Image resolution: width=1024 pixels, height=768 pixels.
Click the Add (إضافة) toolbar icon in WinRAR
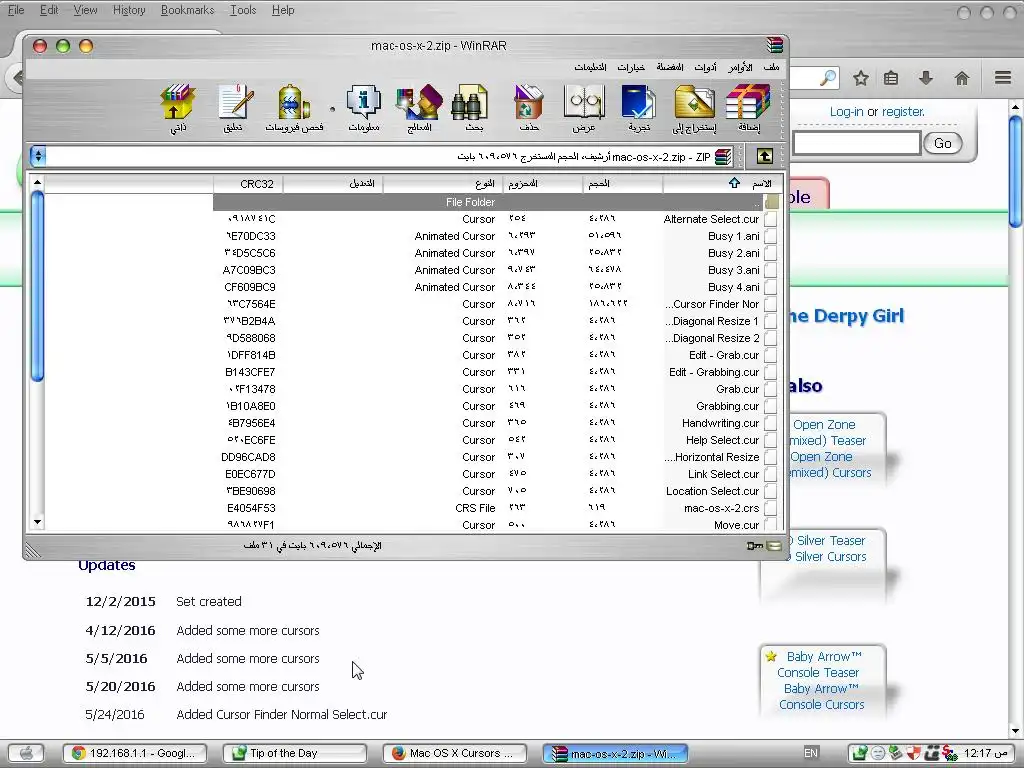[748, 108]
